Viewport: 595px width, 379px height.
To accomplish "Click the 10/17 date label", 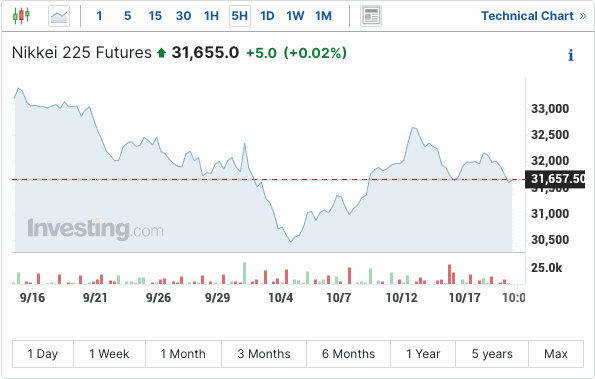I will pos(464,298).
